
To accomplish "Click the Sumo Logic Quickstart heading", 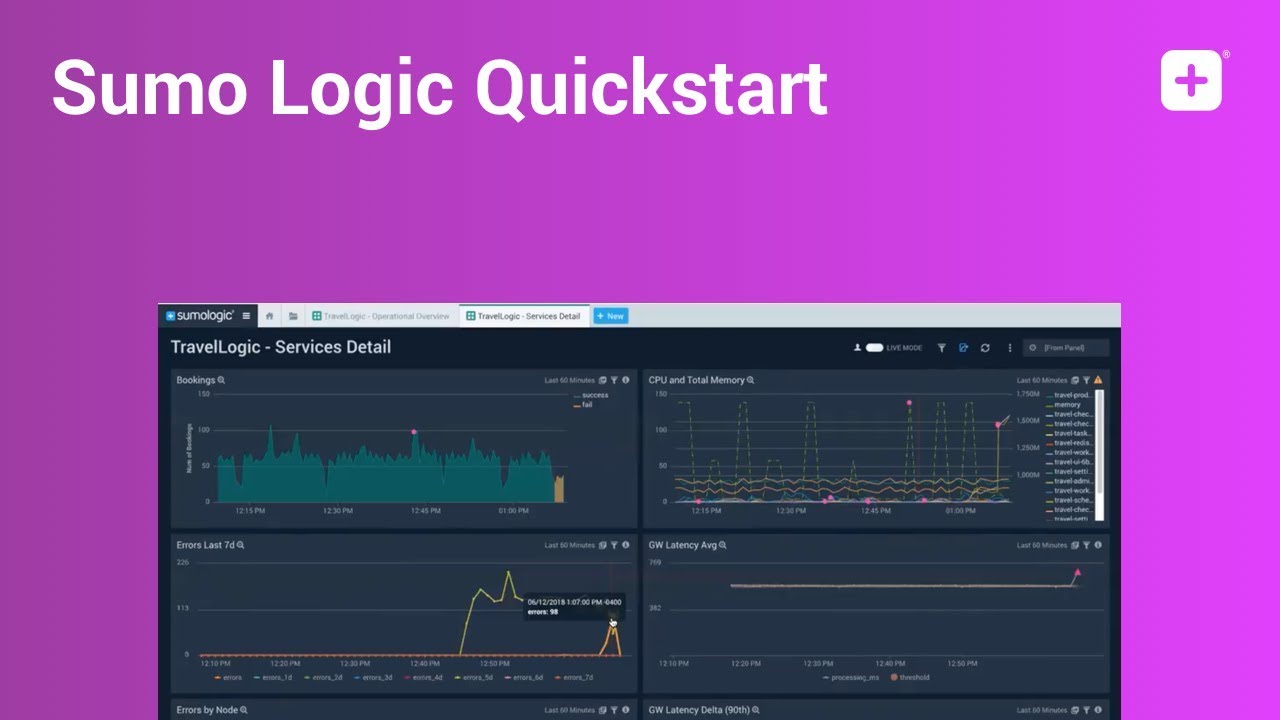I will [440, 88].
